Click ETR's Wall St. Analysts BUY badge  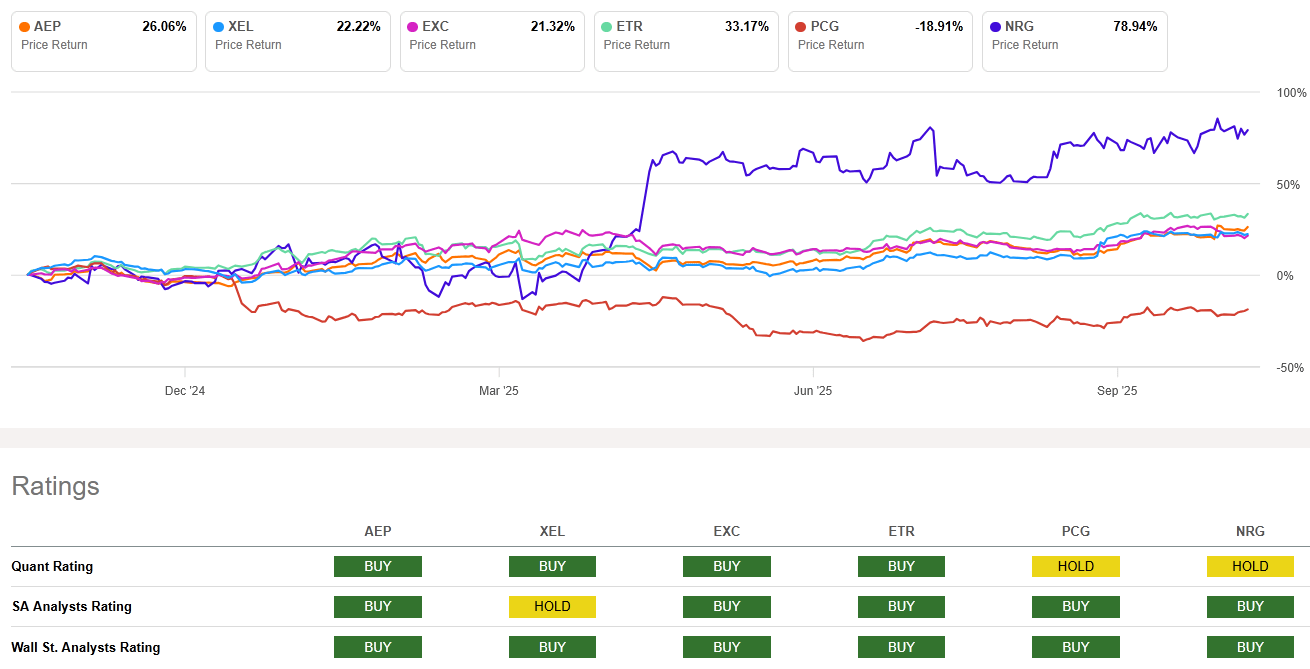tap(901, 647)
